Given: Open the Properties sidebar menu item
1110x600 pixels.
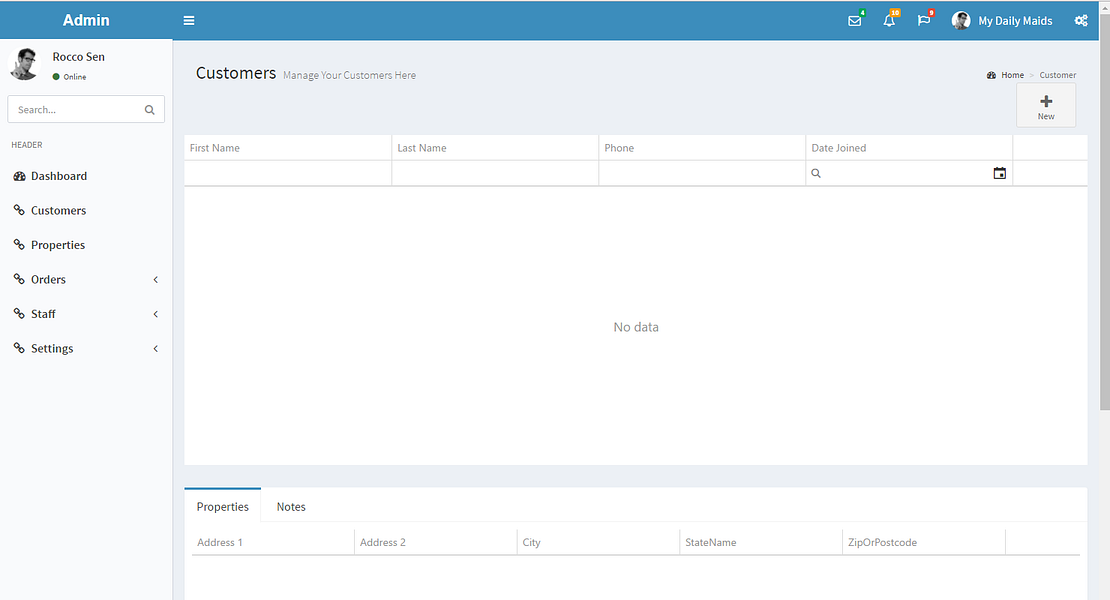Looking at the screenshot, I should click(86, 245).
